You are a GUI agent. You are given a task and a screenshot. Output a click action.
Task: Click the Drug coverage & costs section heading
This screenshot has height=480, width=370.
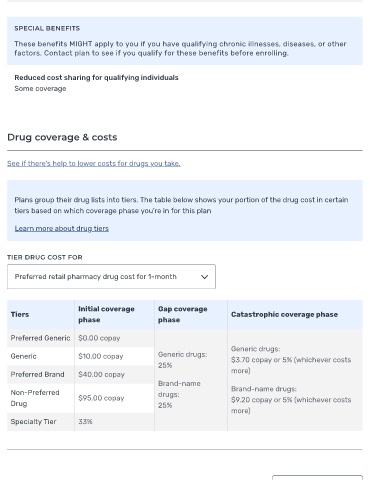pos(62,137)
